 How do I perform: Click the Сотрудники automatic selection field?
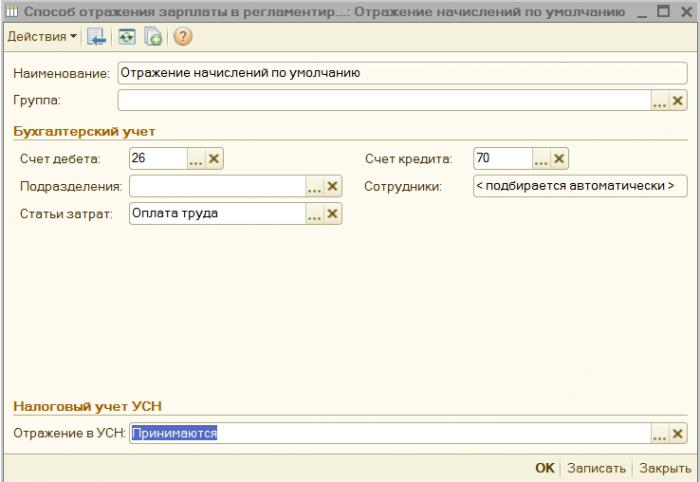tap(580, 186)
